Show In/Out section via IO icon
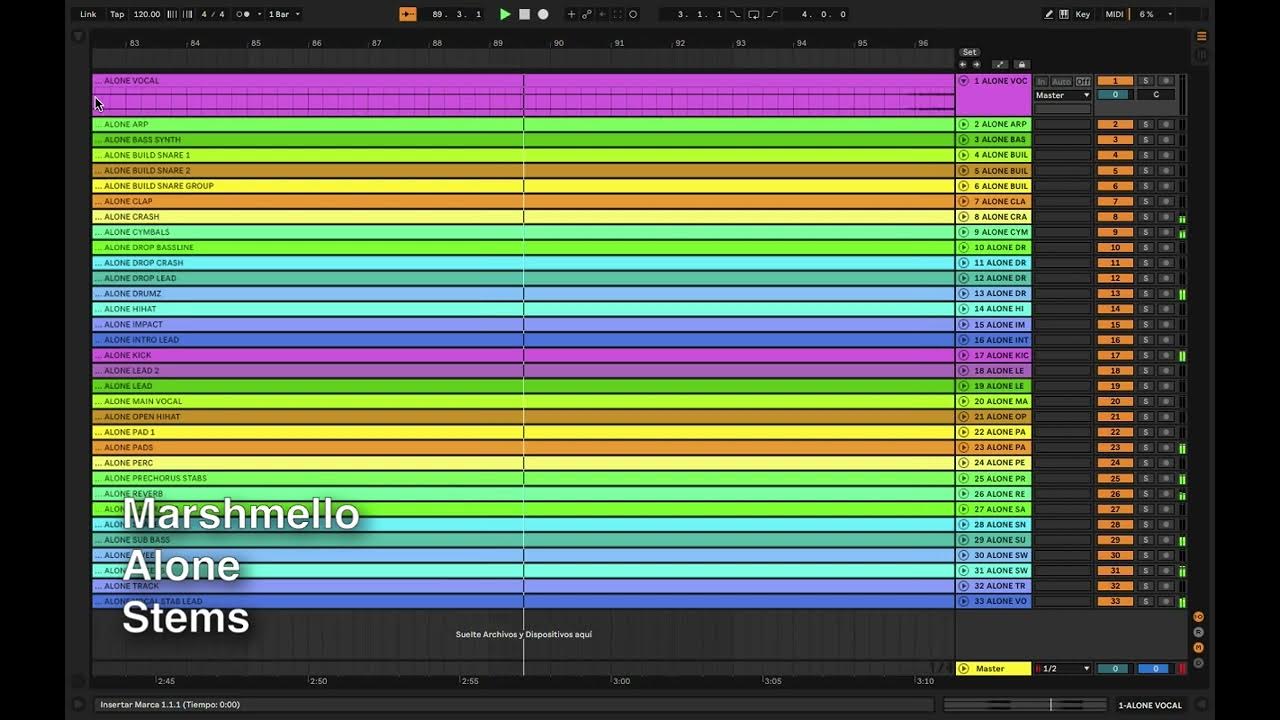This screenshot has width=1280, height=720. (1198, 617)
